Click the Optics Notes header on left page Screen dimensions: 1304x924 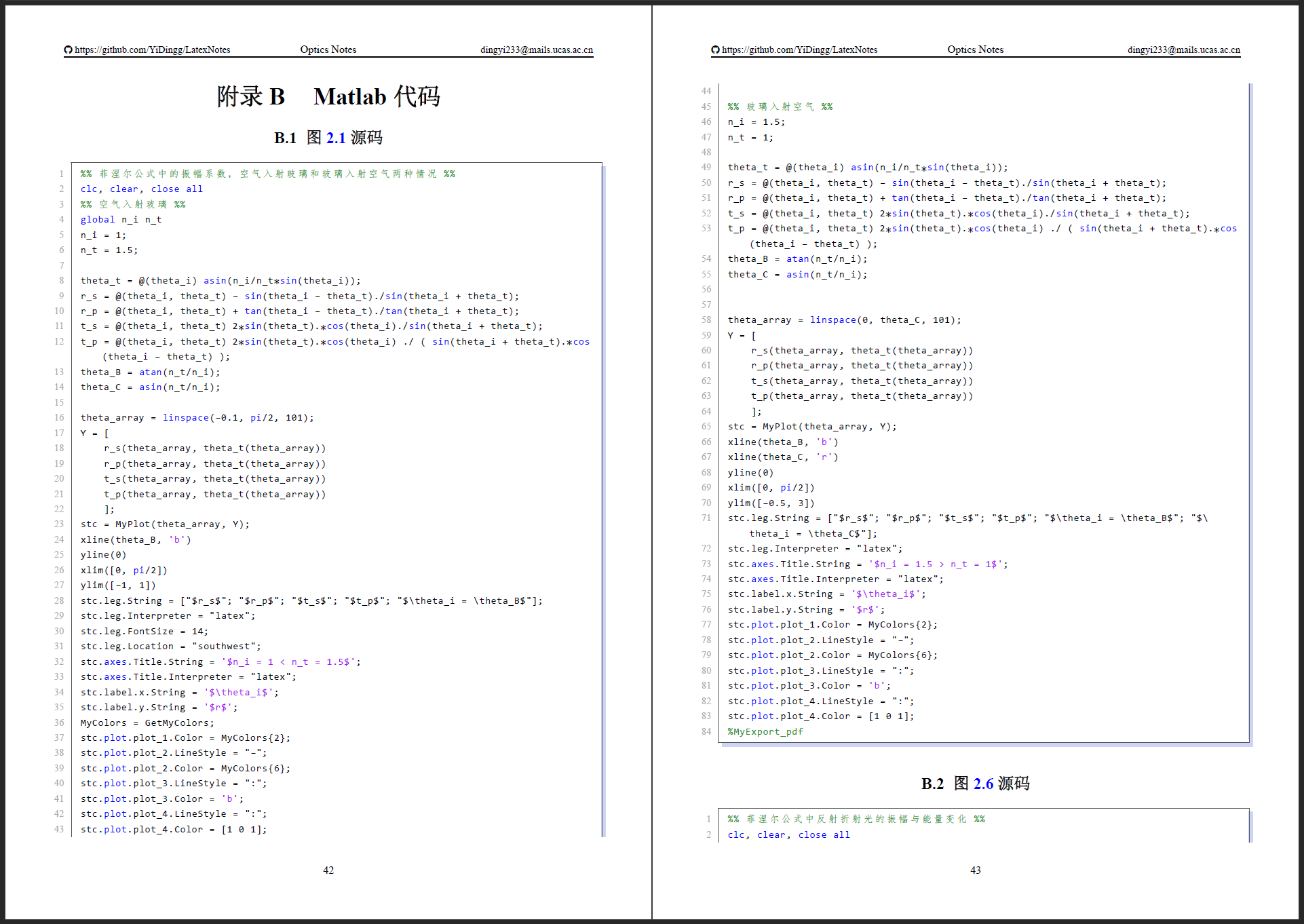pyautogui.click(x=328, y=50)
